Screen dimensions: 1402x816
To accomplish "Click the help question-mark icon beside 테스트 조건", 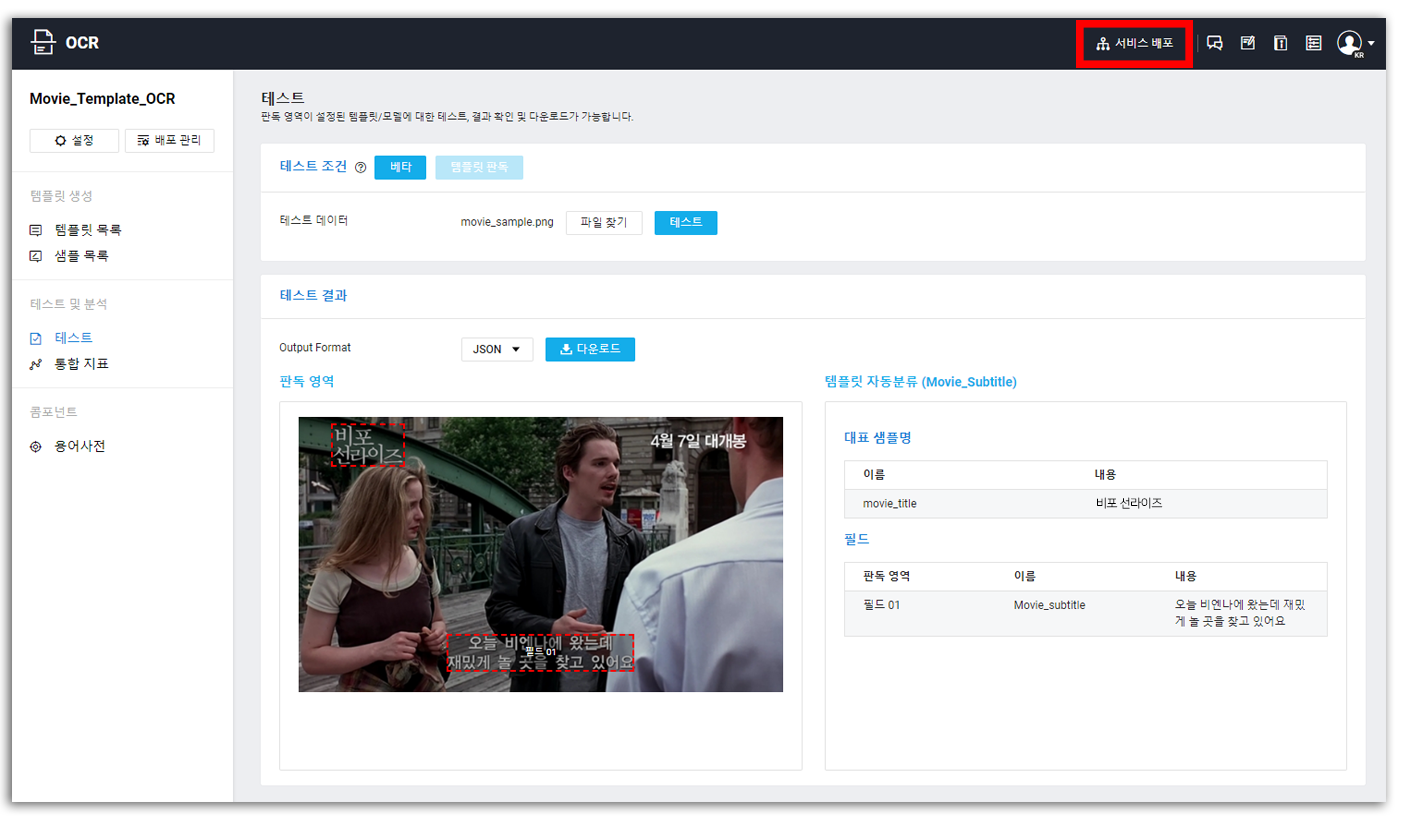I will 360,168.
